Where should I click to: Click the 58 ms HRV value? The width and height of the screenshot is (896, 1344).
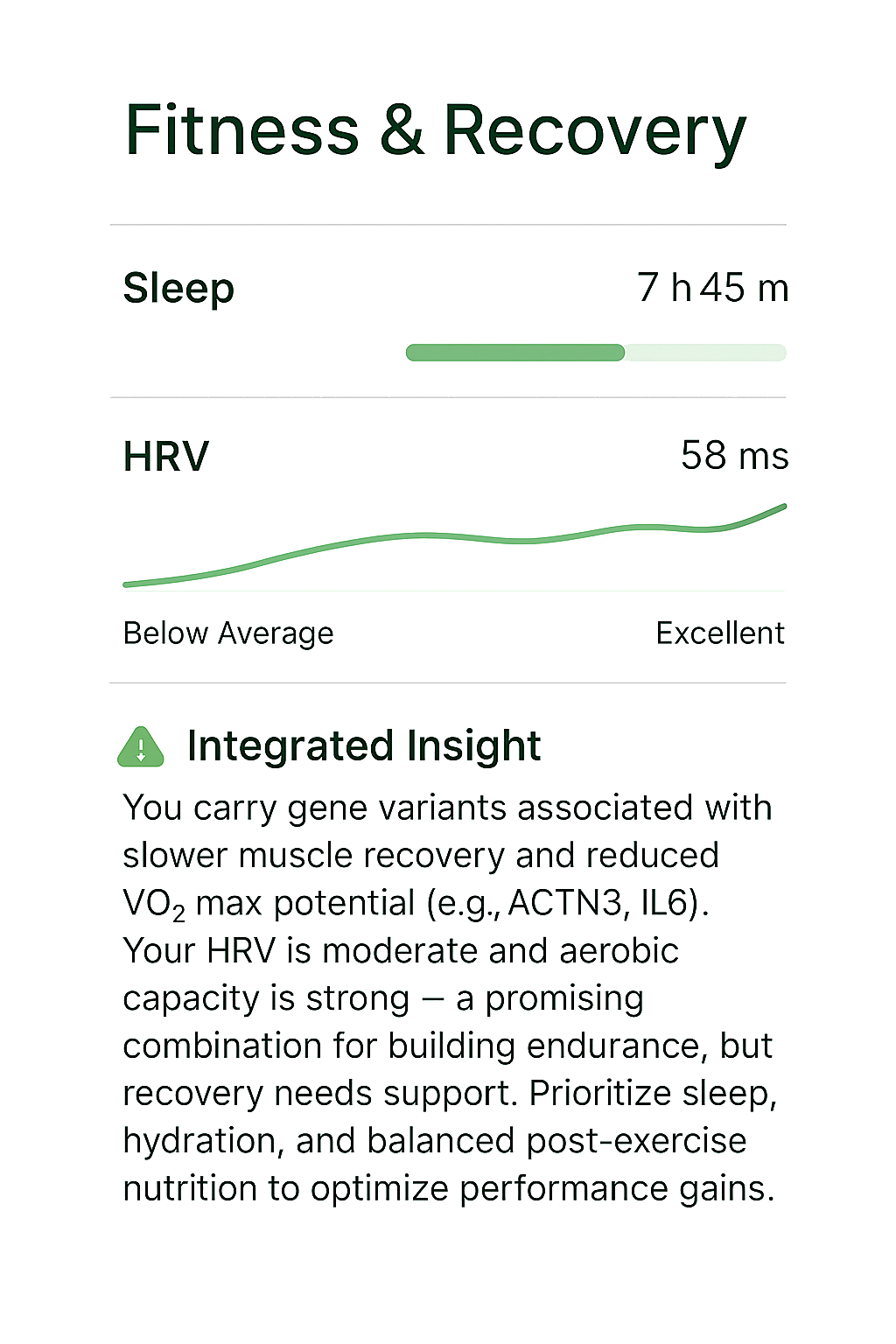point(734,456)
